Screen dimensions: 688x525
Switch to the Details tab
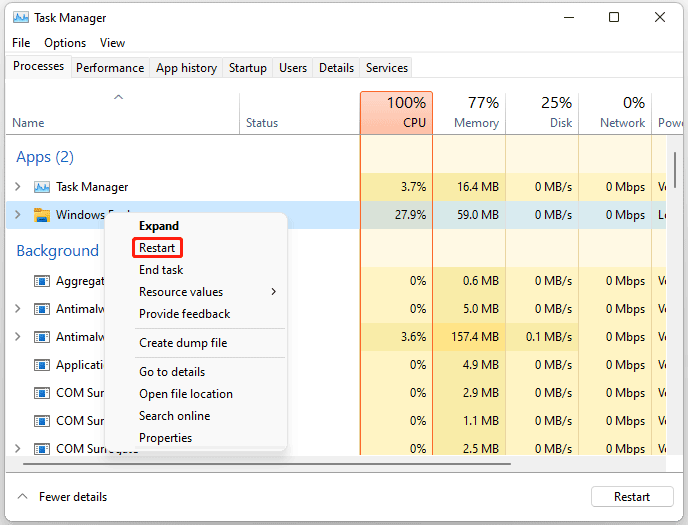tap(336, 68)
